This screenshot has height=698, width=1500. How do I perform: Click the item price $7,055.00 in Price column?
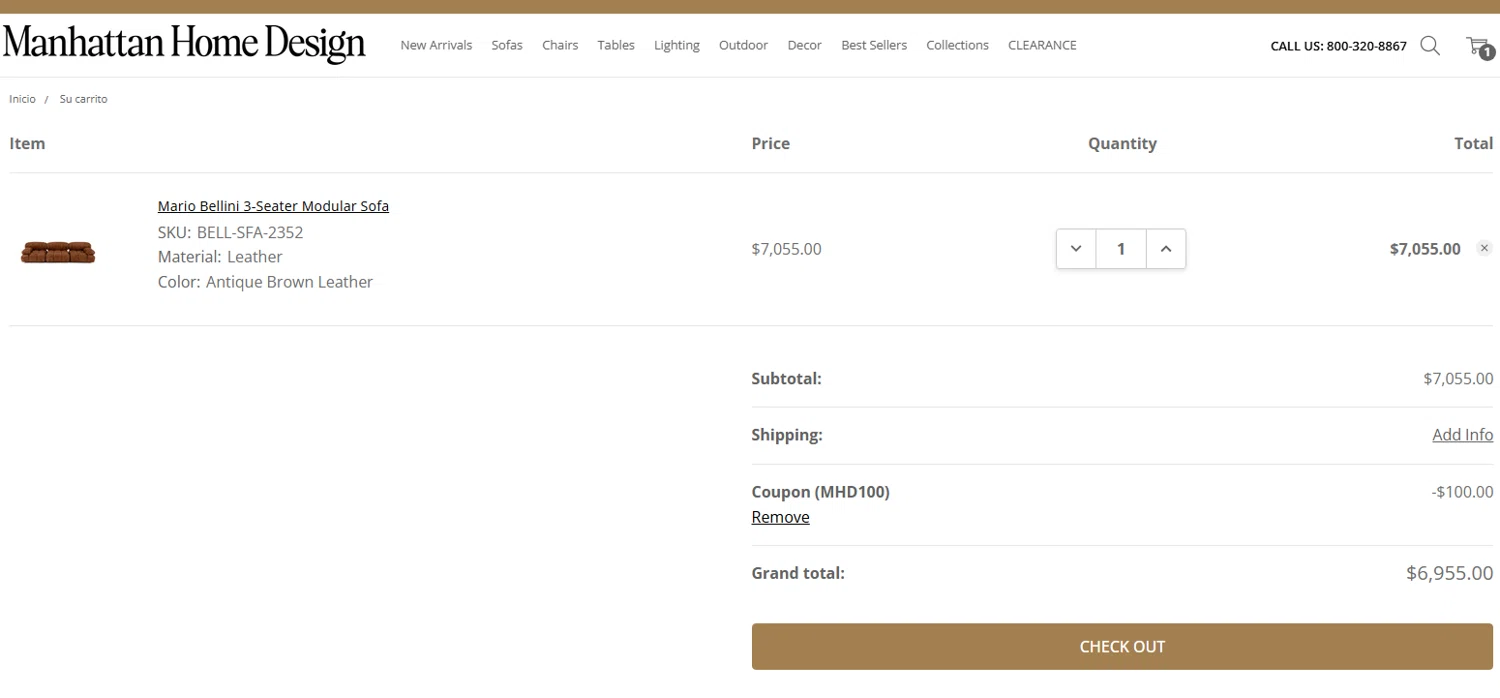click(786, 249)
